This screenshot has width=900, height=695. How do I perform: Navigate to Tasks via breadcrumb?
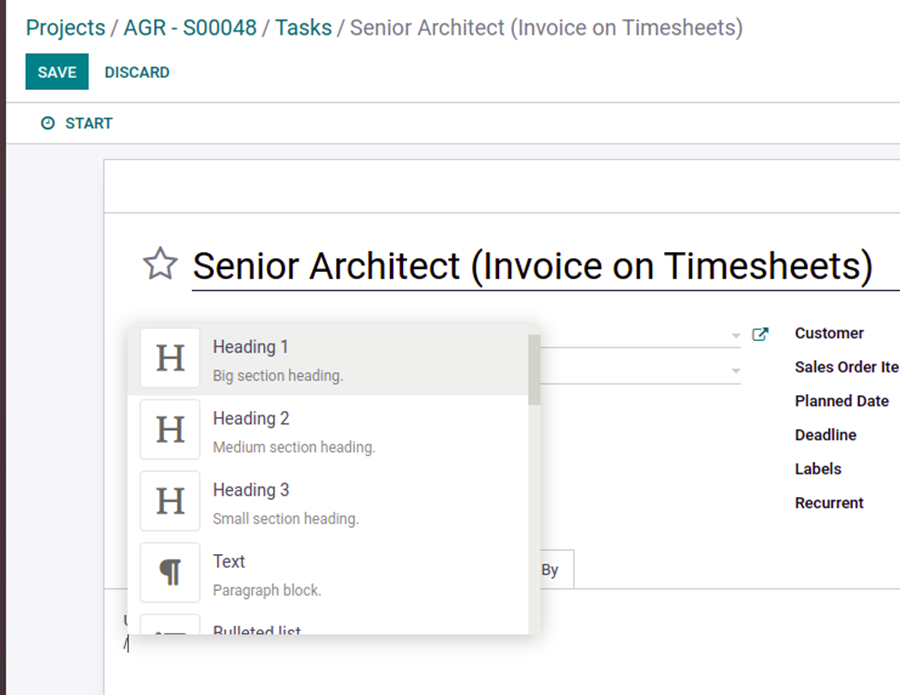click(x=303, y=27)
